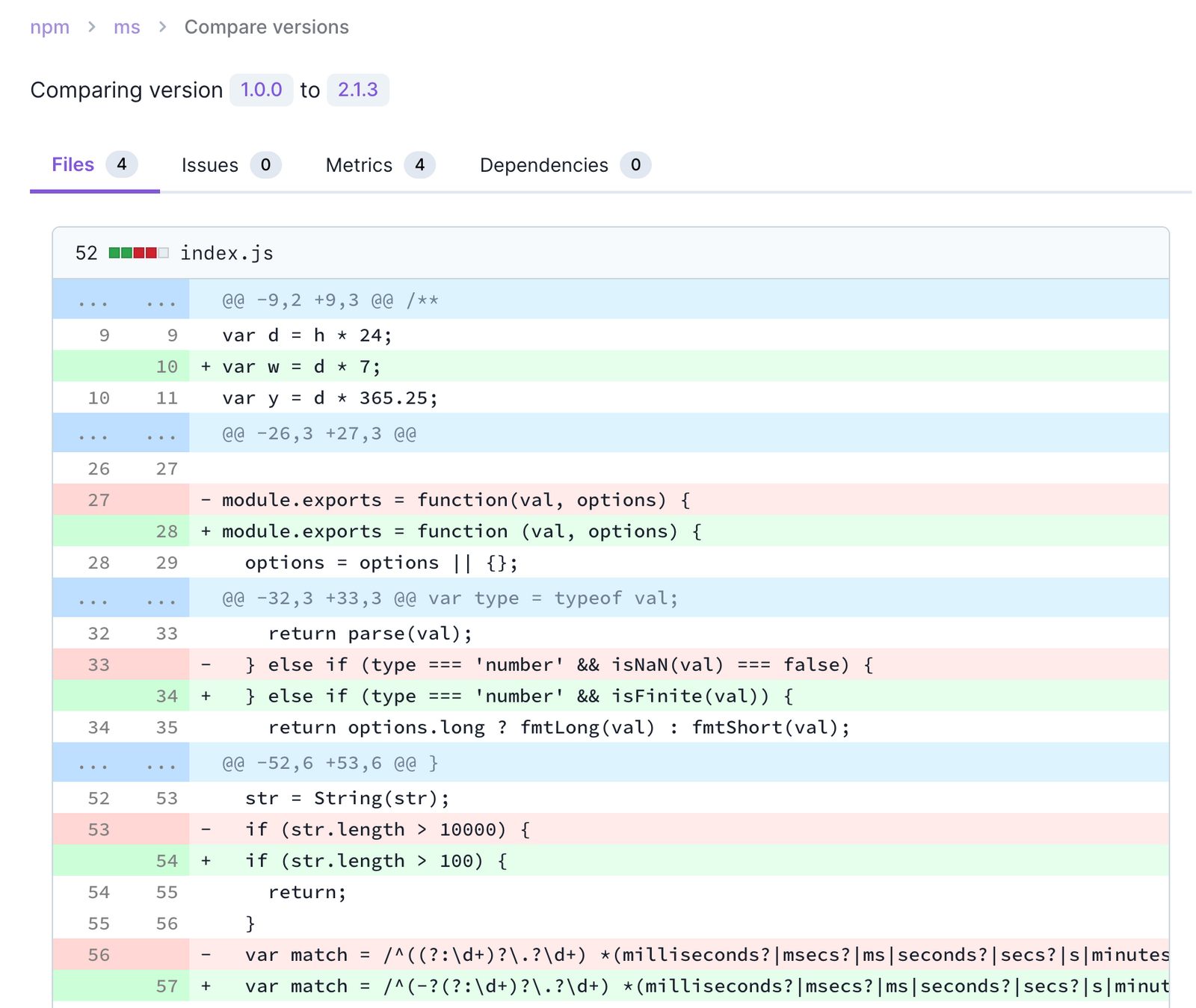Switch to the Files tab

click(x=95, y=164)
